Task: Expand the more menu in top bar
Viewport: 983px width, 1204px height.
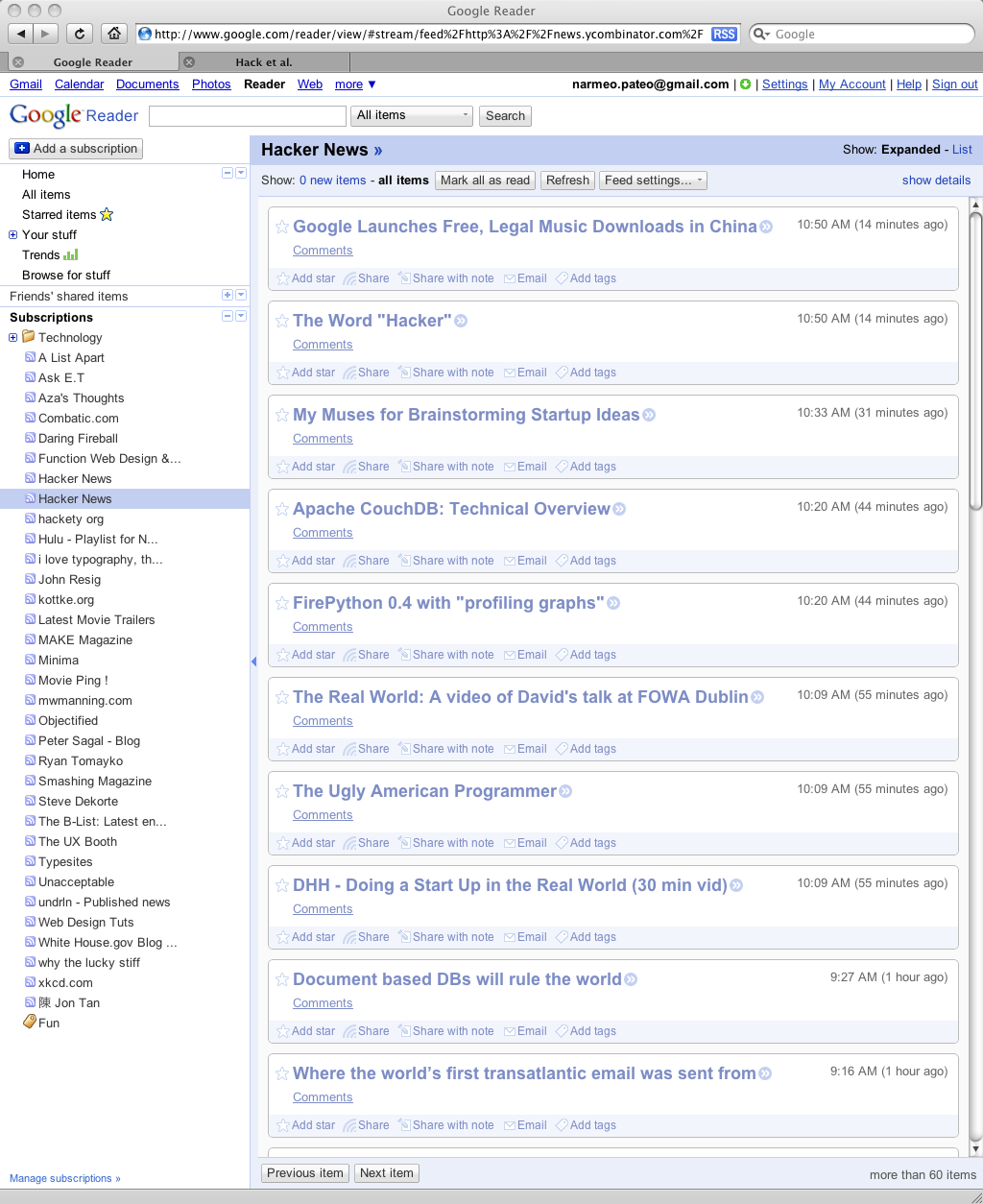Action: (x=355, y=84)
